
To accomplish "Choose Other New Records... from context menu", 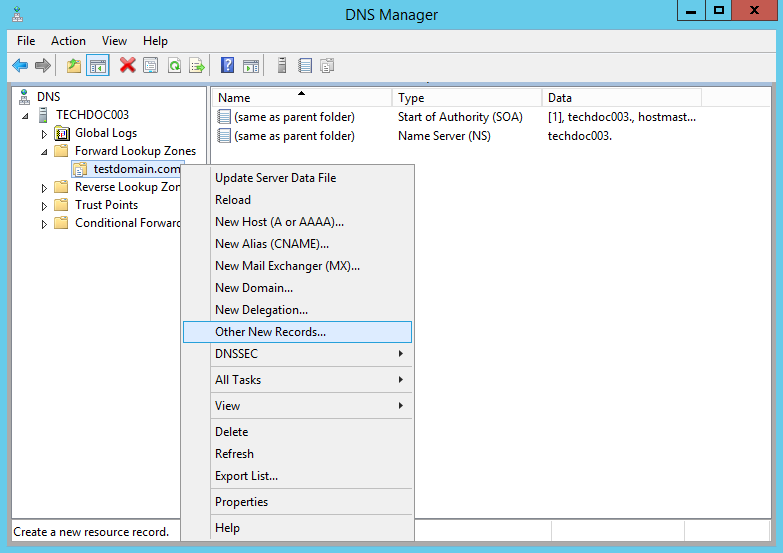I will point(298,332).
